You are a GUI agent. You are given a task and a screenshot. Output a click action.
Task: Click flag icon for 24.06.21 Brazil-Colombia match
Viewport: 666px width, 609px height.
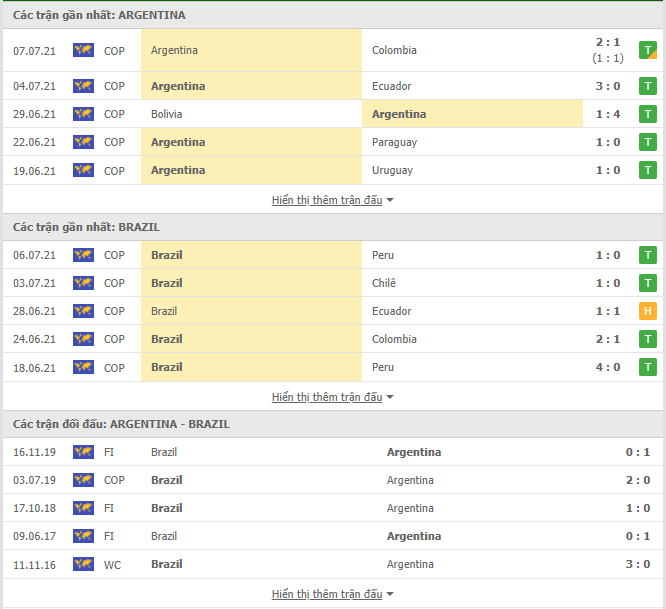click(x=83, y=339)
